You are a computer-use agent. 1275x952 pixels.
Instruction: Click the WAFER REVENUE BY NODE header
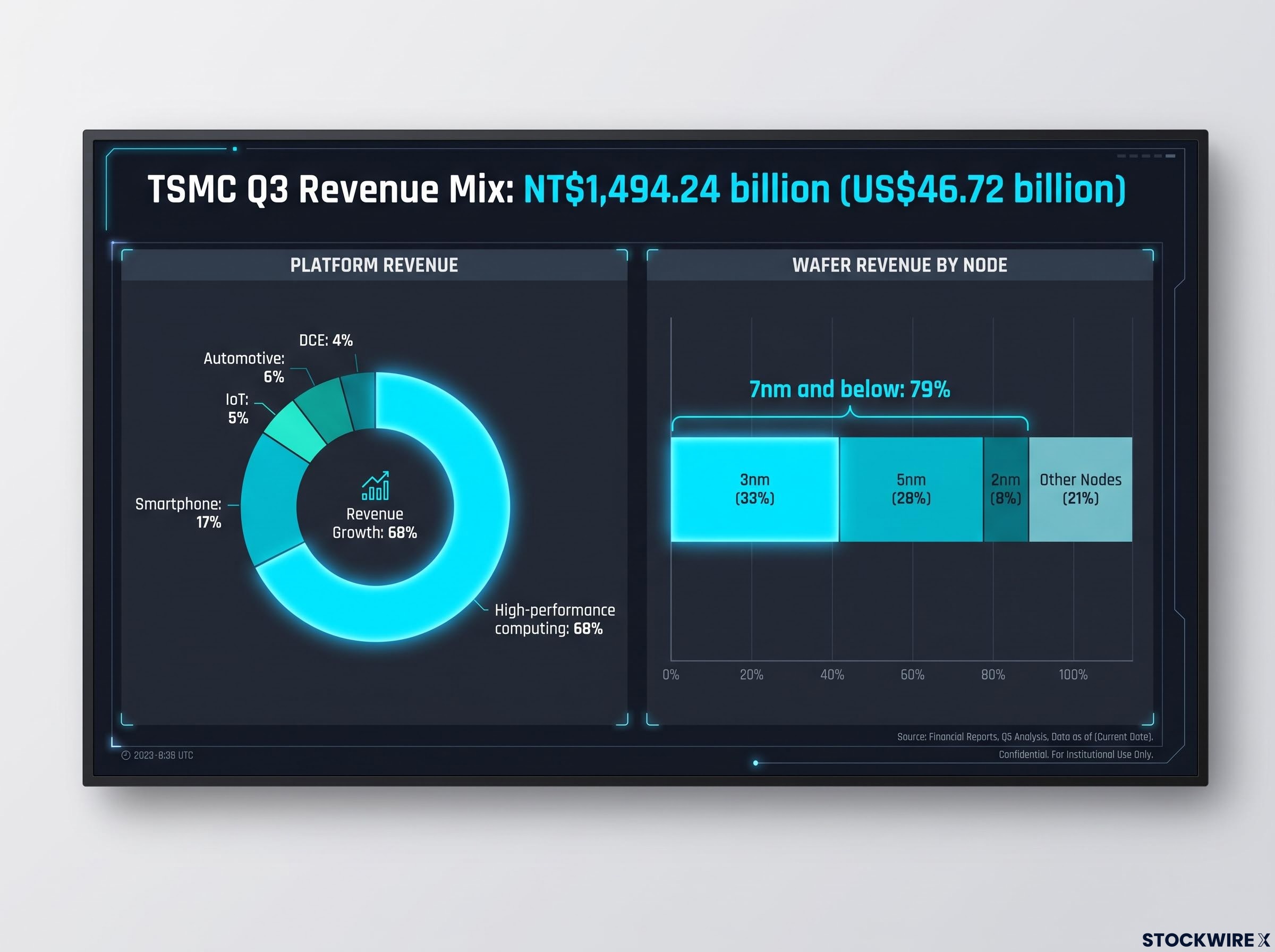tap(900, 265)
